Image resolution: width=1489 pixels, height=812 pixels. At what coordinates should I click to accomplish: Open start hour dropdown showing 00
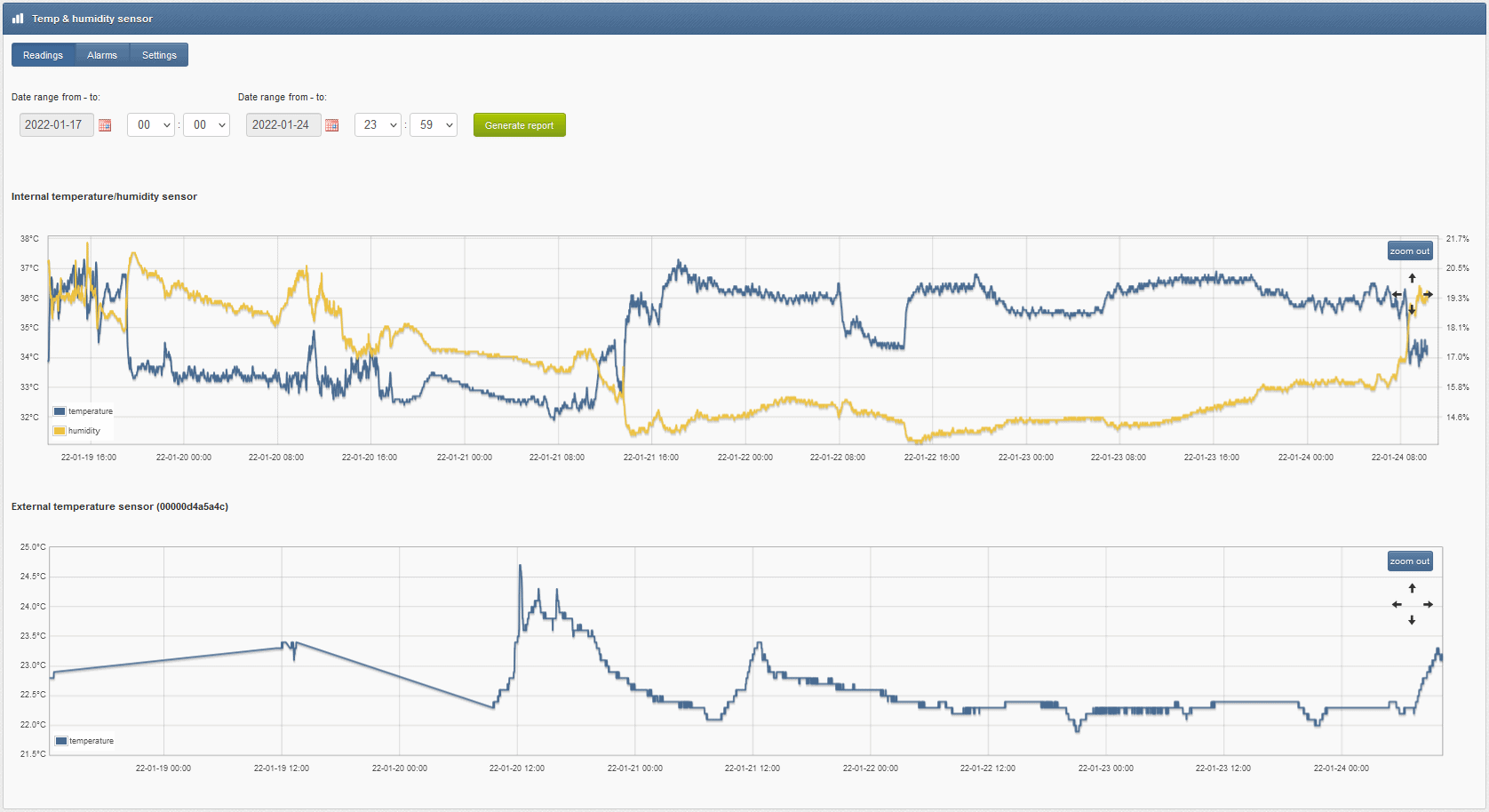coord(151,125)
